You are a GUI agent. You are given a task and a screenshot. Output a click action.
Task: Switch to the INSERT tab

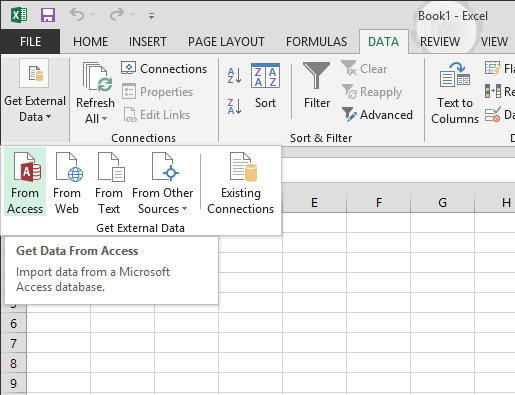click(147, 42)
